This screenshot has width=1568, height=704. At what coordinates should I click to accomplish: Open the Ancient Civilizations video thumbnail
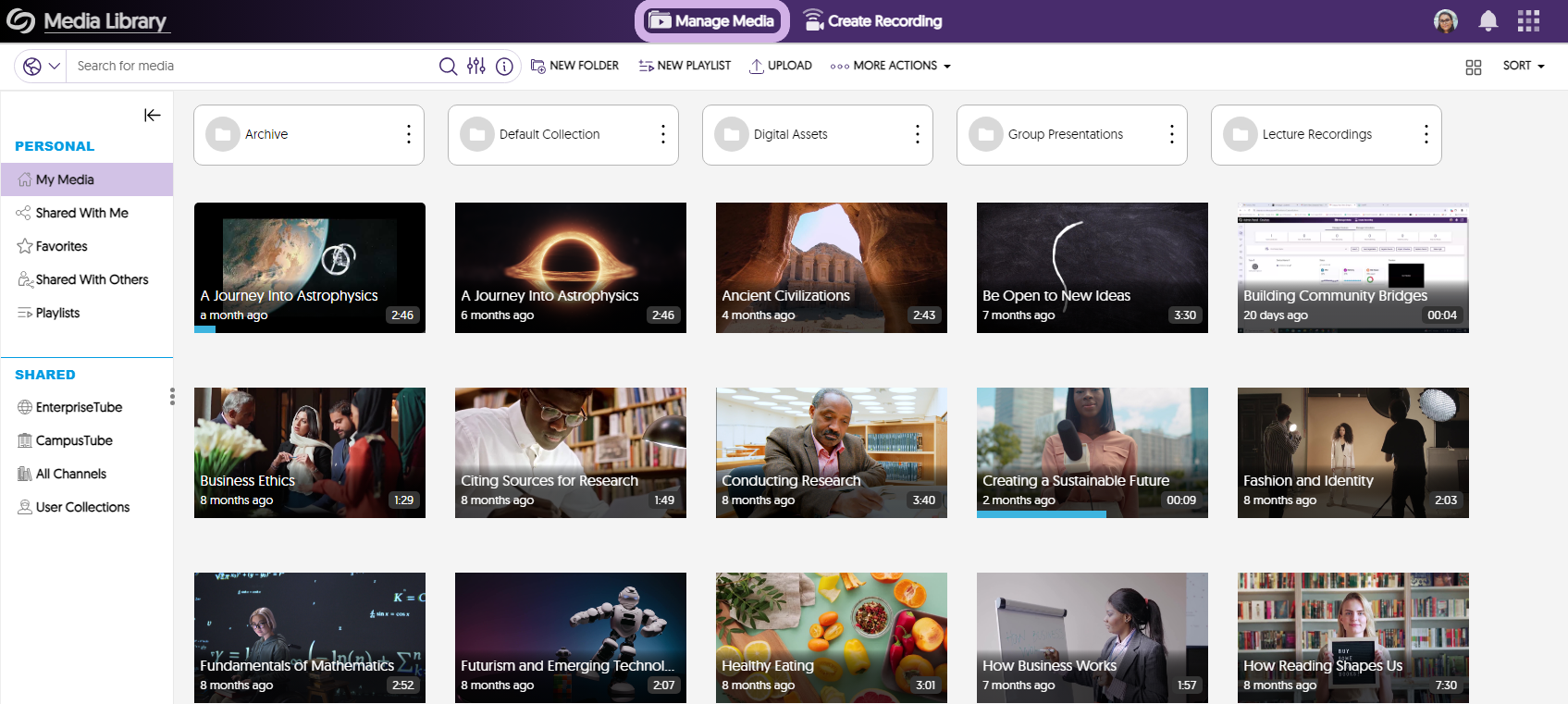point(831,267)
